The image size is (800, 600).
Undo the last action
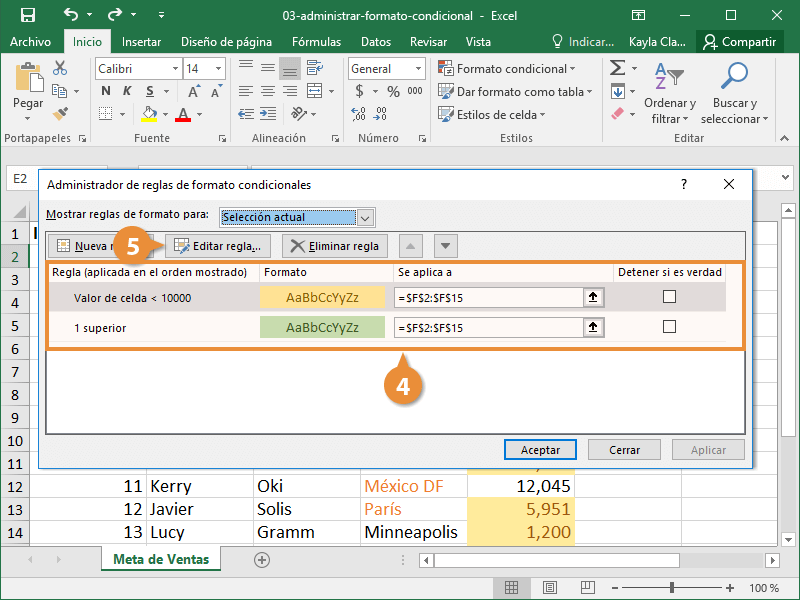71,15
